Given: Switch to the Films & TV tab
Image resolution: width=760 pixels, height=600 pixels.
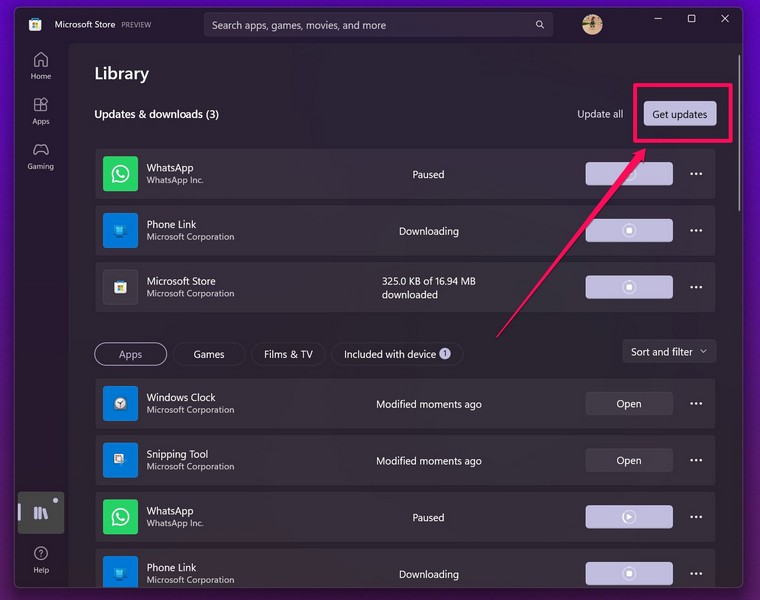Looking at the screenshot, I should tap(288, 354).
